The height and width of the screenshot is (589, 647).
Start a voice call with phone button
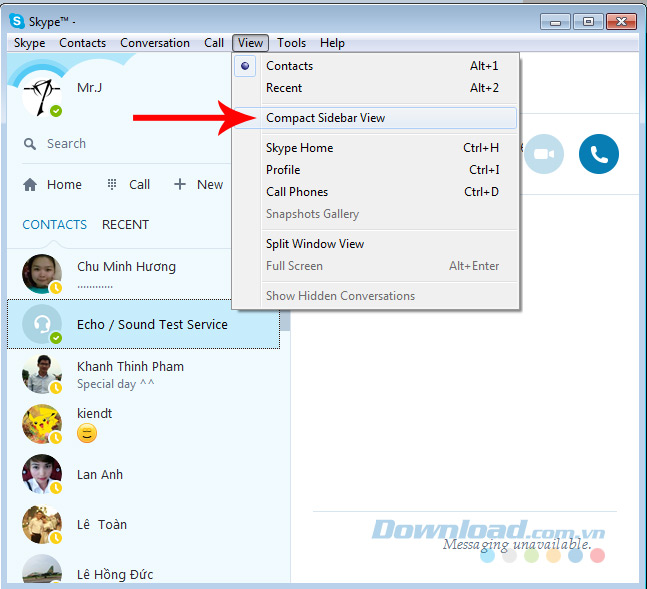(599, 154)
